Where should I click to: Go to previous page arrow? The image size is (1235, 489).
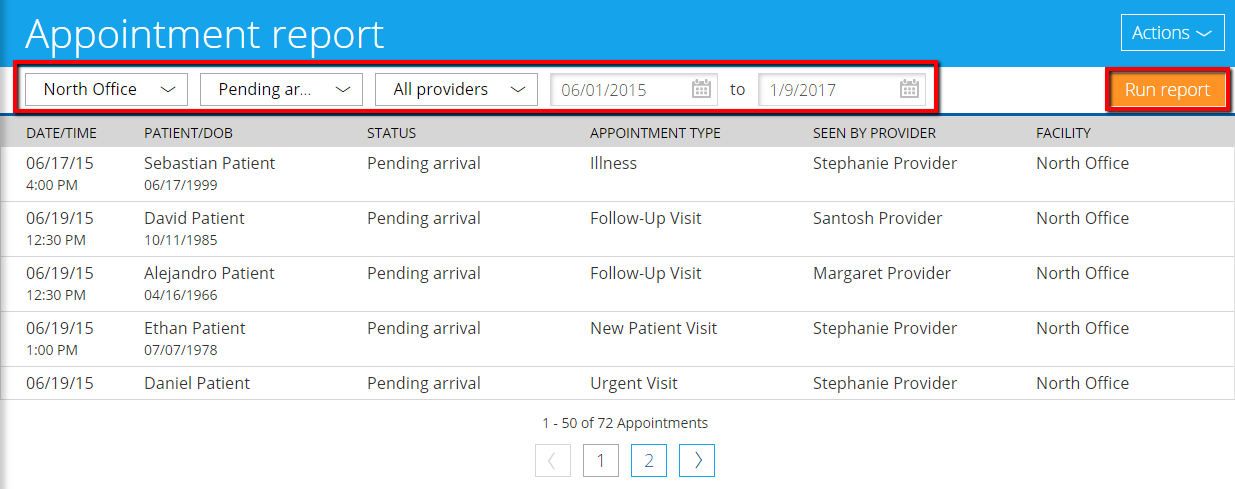coord(553,460)
